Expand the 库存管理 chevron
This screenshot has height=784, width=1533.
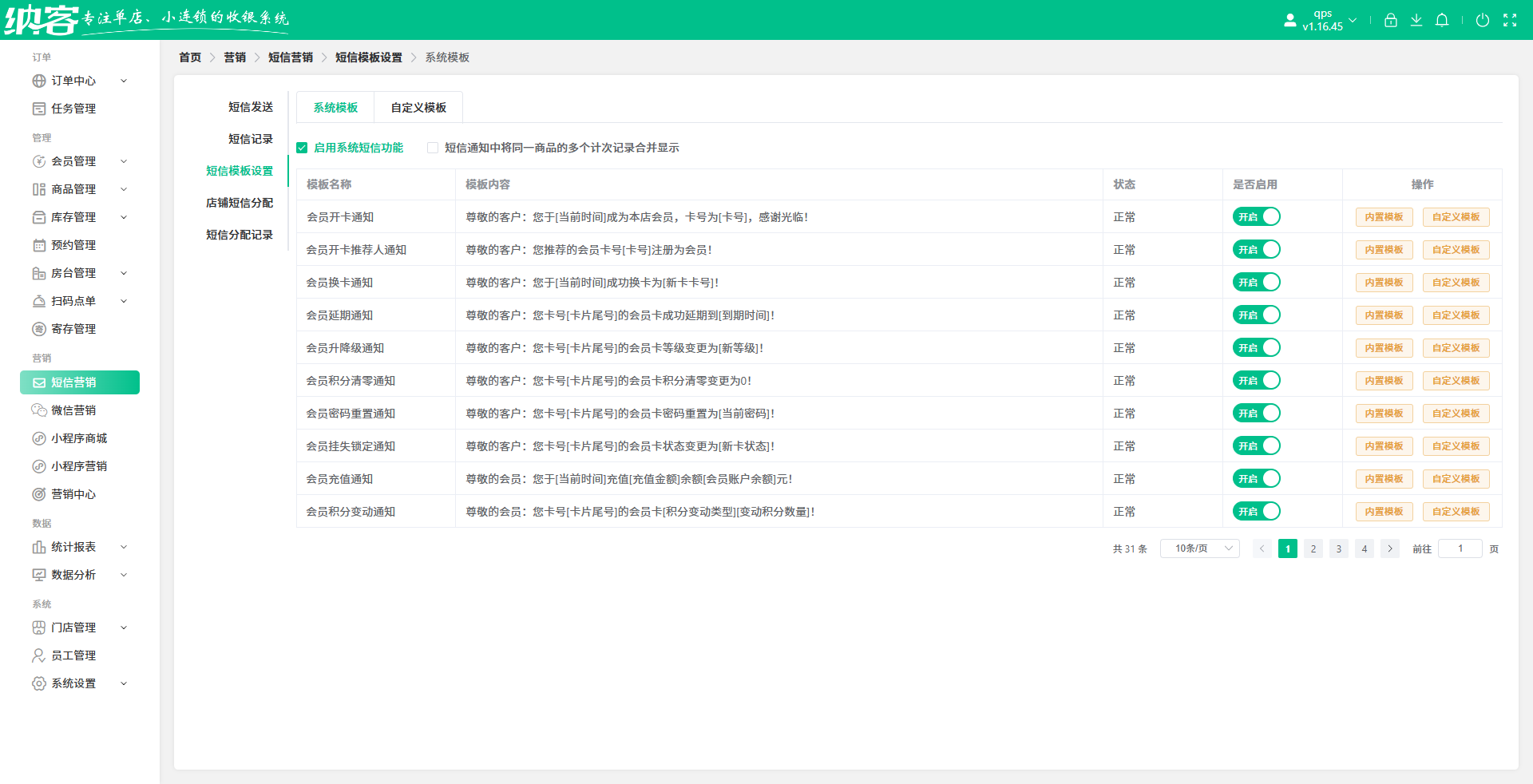[124, 217]
